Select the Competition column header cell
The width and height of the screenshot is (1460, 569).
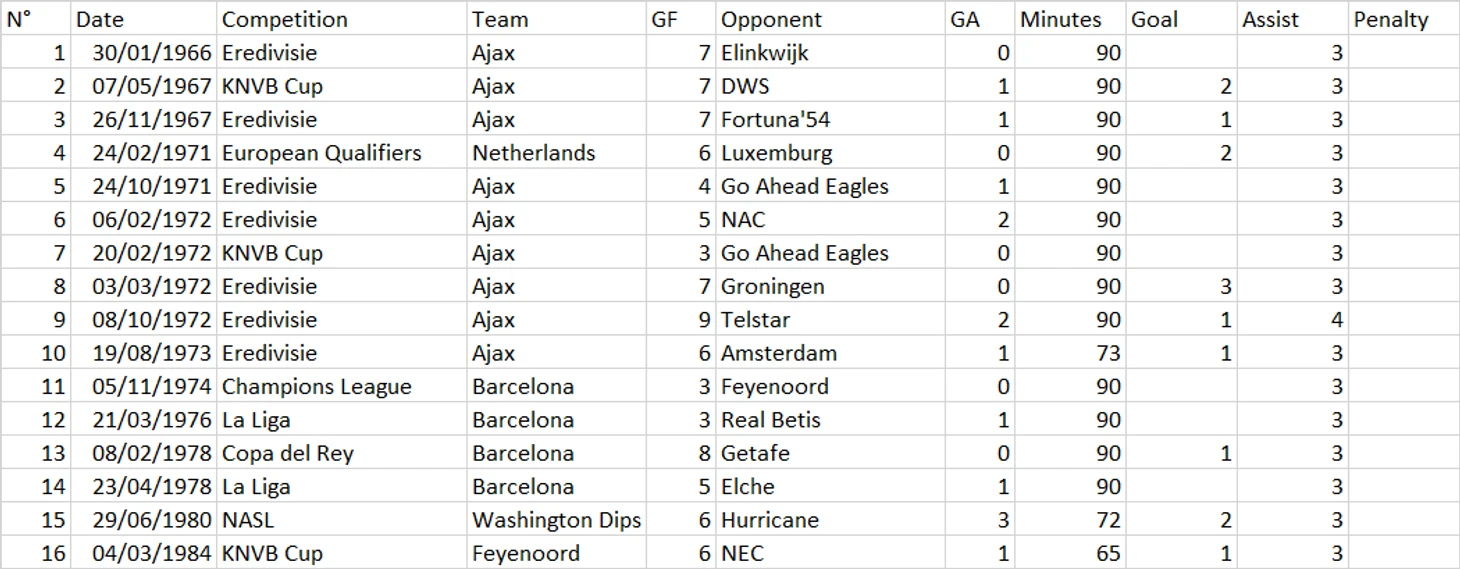(341, 19)
